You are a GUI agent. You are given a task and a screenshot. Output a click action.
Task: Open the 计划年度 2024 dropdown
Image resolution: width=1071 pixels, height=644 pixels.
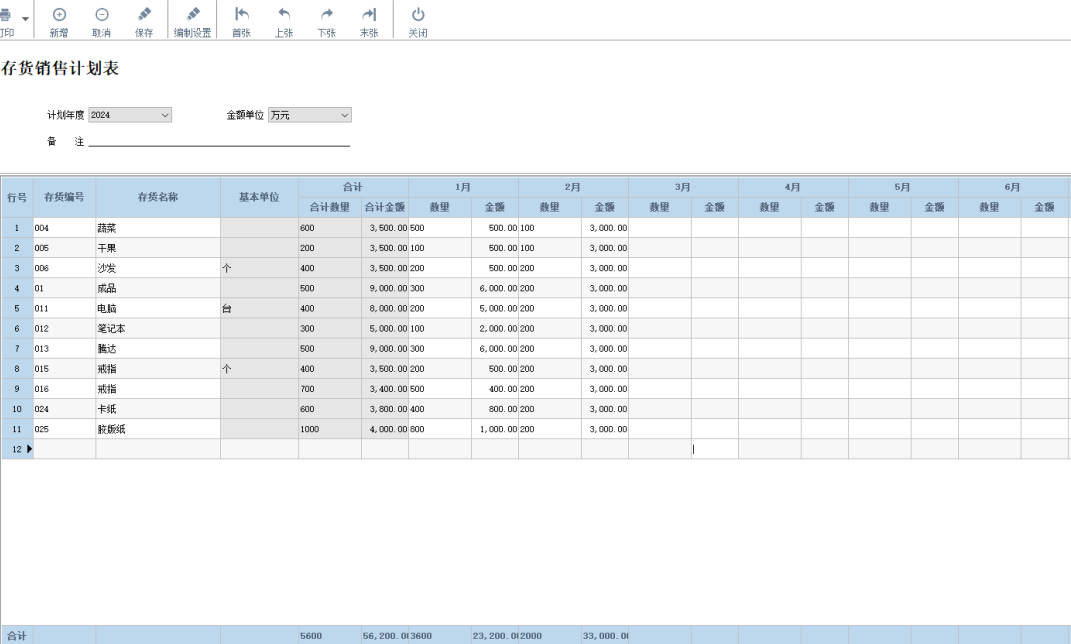coord(130,115)
